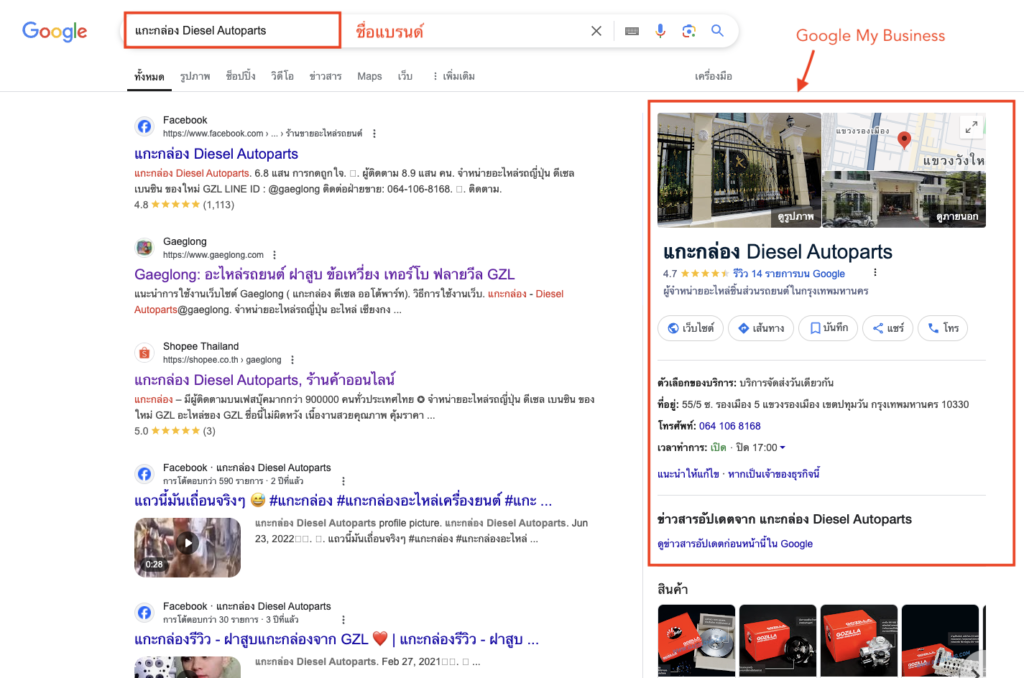Switch to the Maps tab
Image resolution: width=1024 pixels, height=678 pixels.
[x=369, y=76]
